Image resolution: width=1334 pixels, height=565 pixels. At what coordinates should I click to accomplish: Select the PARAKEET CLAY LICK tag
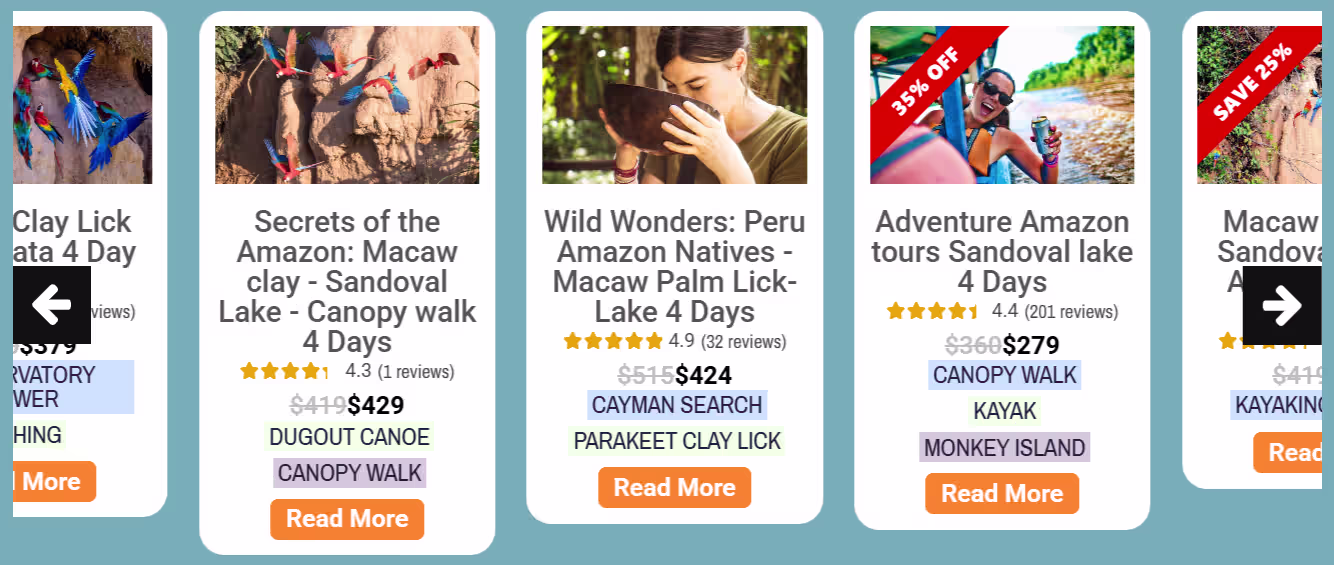[677, 441]
